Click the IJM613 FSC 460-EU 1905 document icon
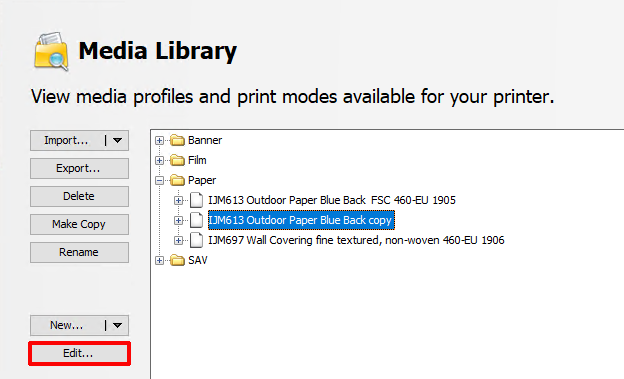The image size is (624, 379). [x=196, y=200]
